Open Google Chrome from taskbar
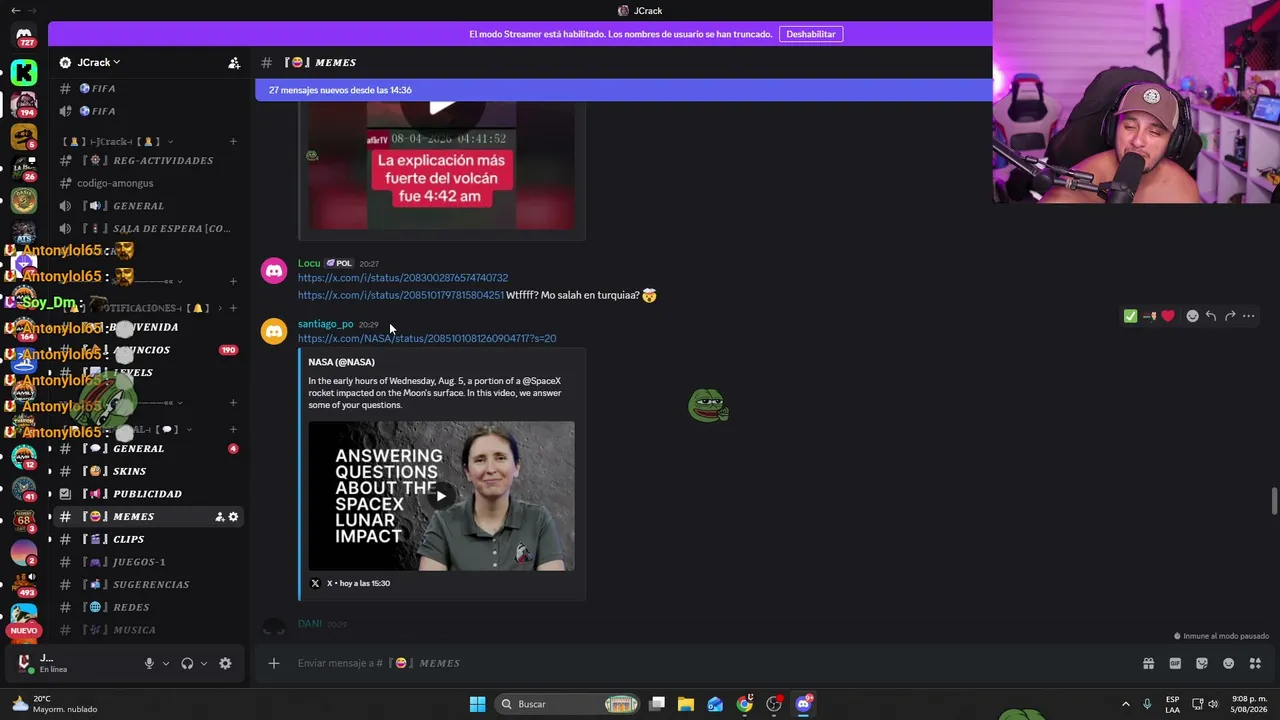 tap(745, 704)
